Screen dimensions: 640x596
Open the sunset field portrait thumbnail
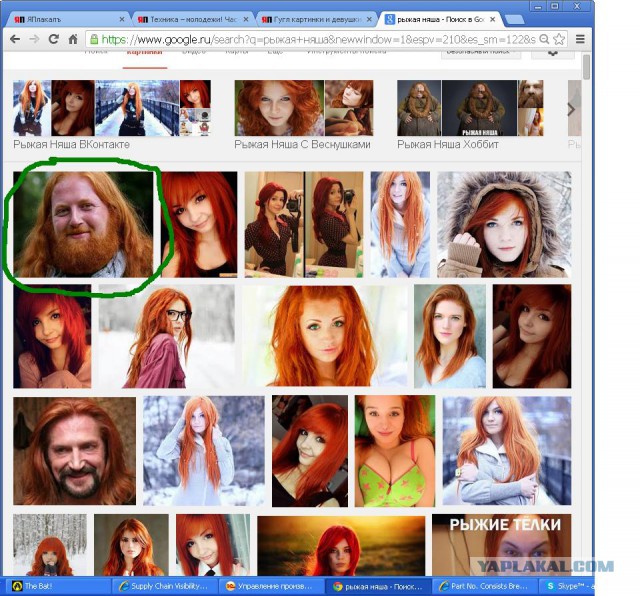coord(341,546)
